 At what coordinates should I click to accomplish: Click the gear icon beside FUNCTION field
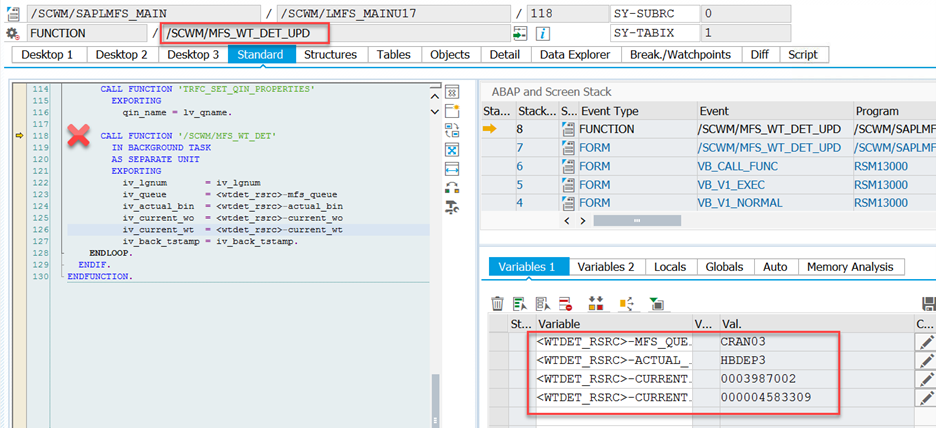(x=12, y=33)
